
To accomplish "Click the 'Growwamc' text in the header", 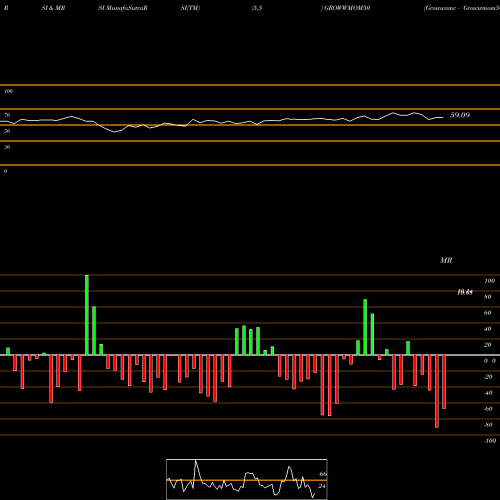I will click(x=440, y=8).
